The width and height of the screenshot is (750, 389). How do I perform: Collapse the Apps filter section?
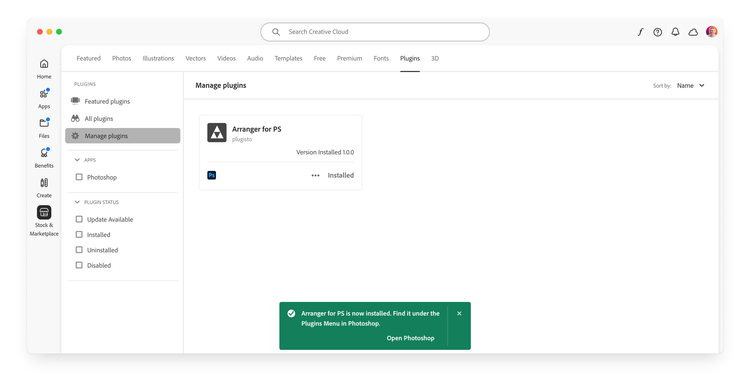click(x=77, y=160)
